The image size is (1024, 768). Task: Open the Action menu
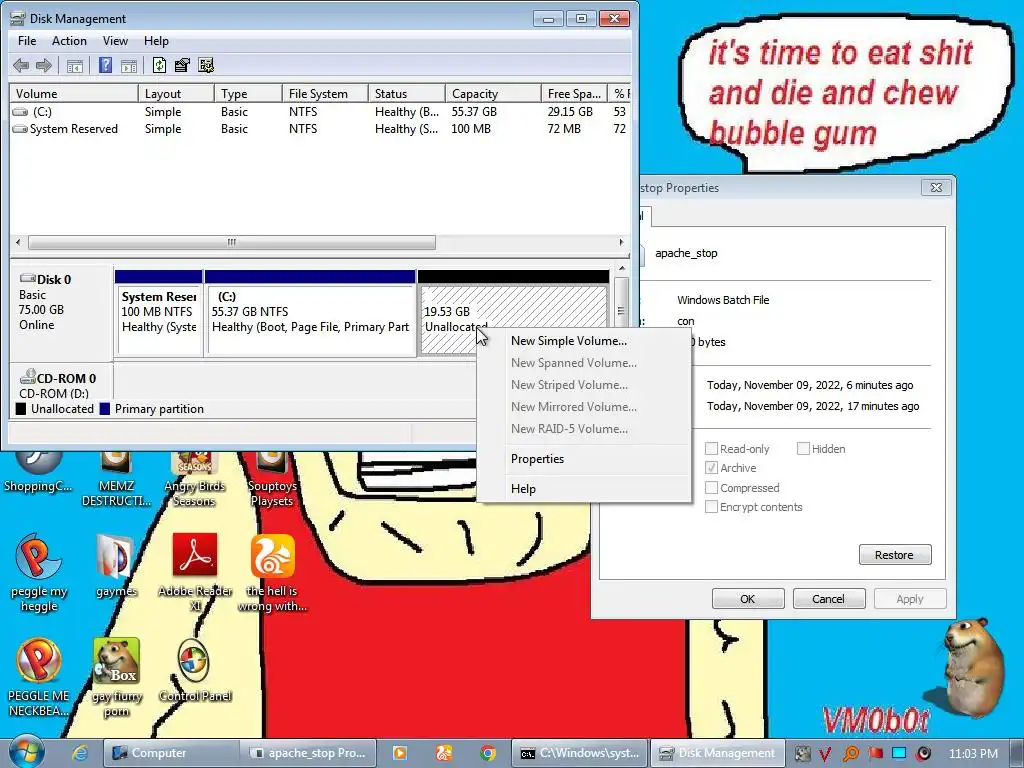click(x=69, y=40)
